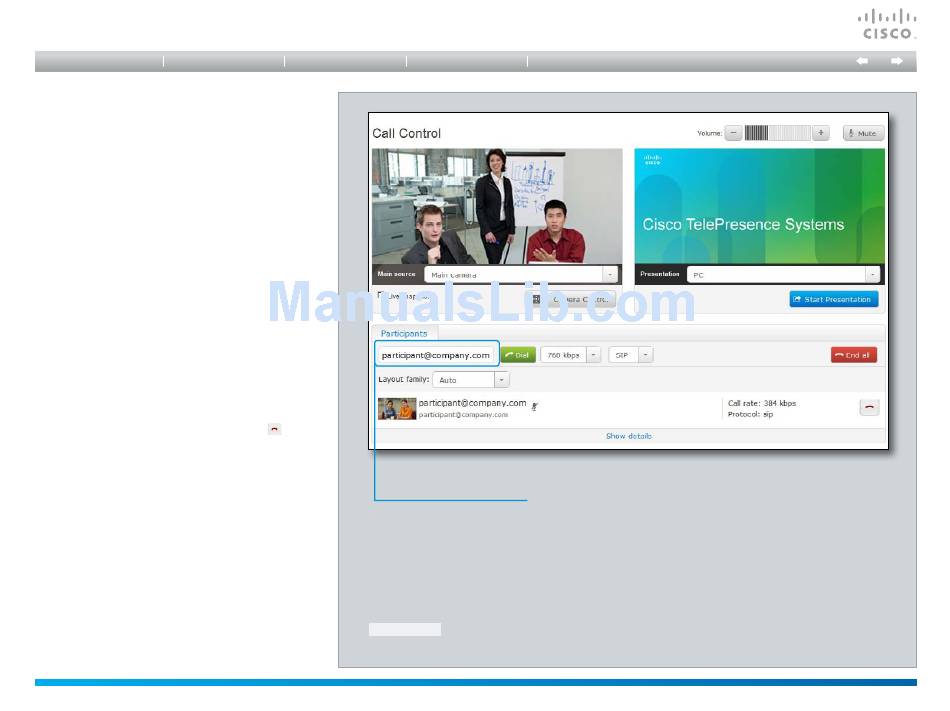Click the Call Control heading

[407, 133]
